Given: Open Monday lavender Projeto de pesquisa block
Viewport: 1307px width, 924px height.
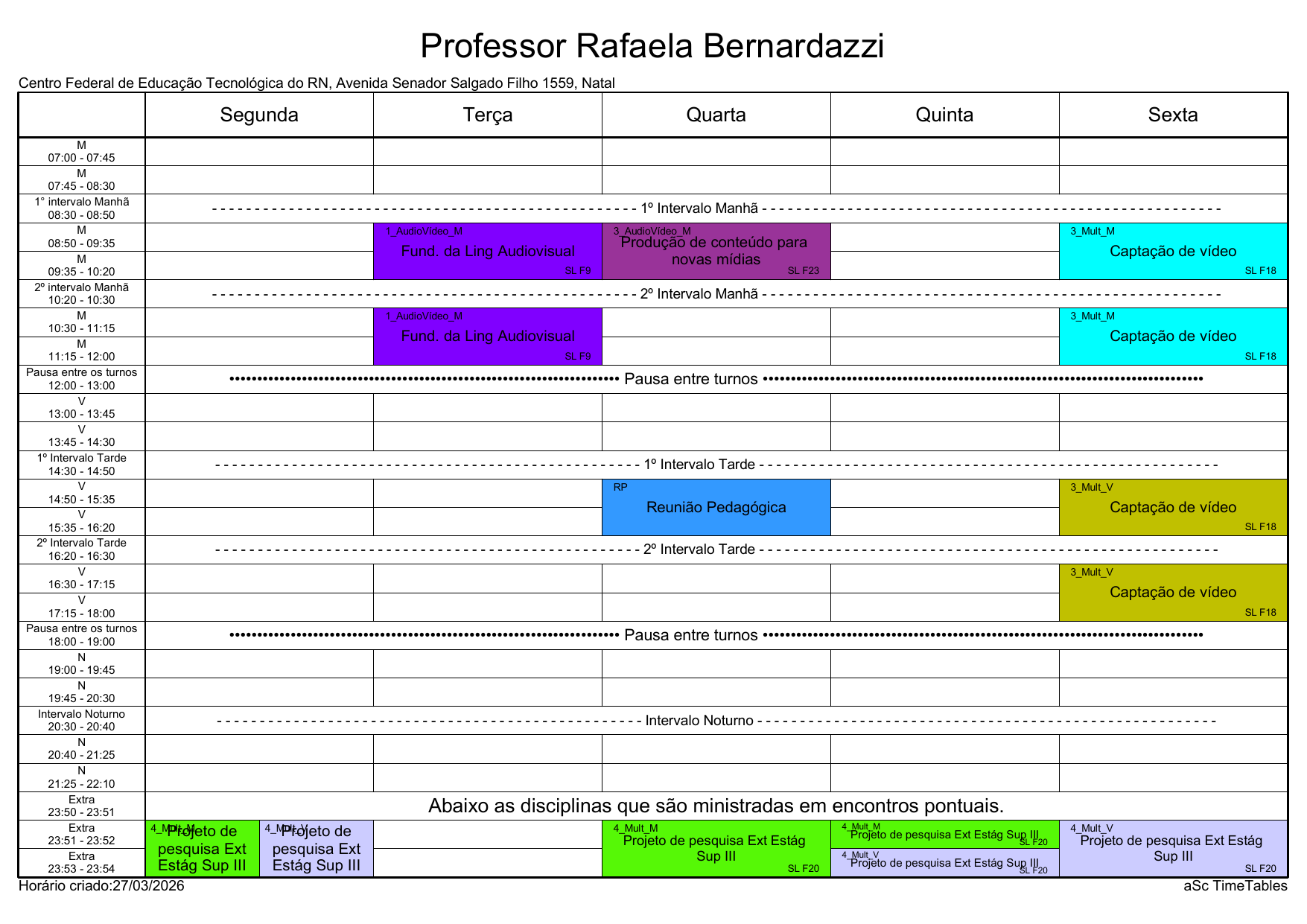Looking at the screenshot, I should click(x=316, y=849).
